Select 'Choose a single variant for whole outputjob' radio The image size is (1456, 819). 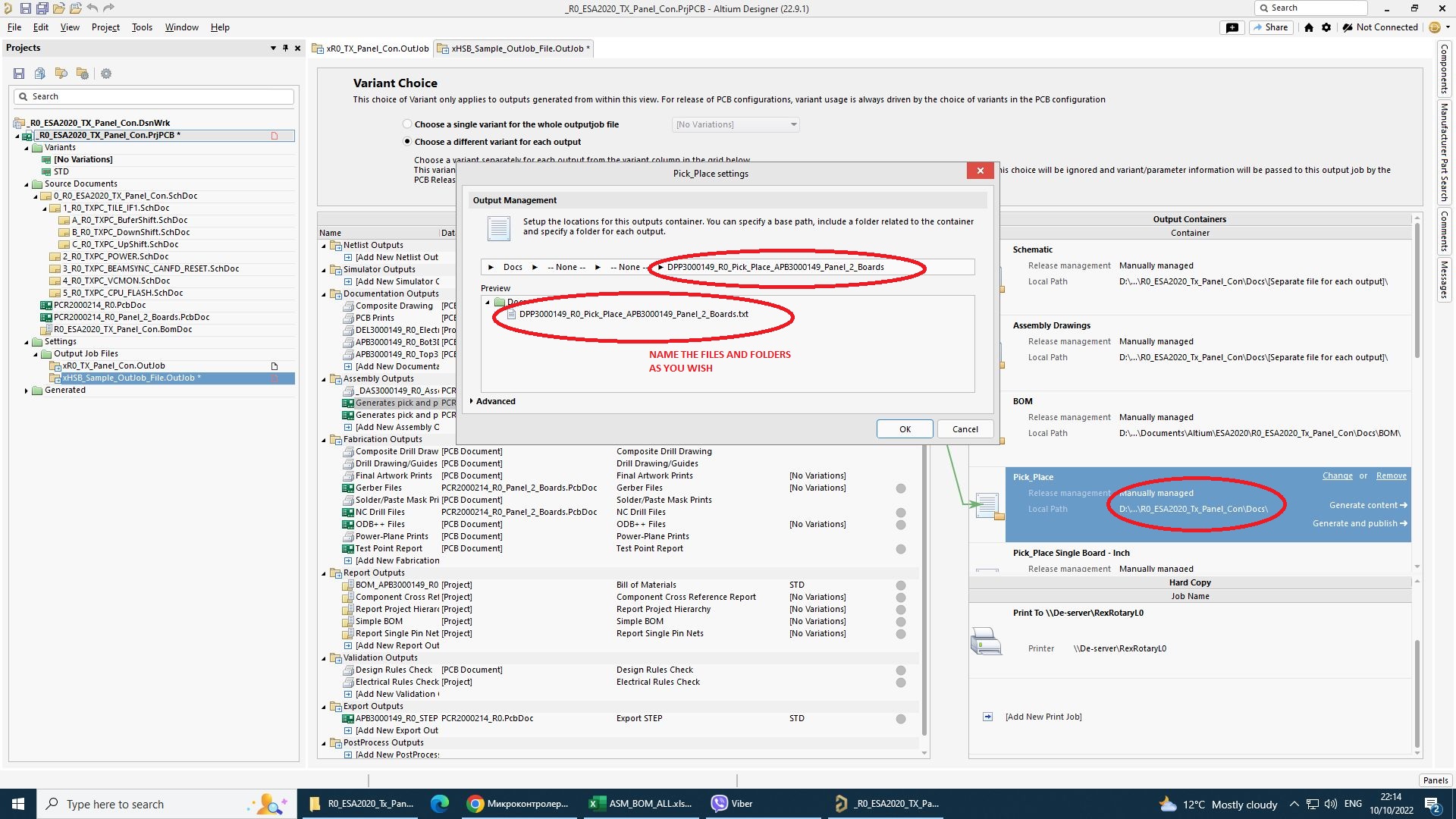click(x=408, y=124)
